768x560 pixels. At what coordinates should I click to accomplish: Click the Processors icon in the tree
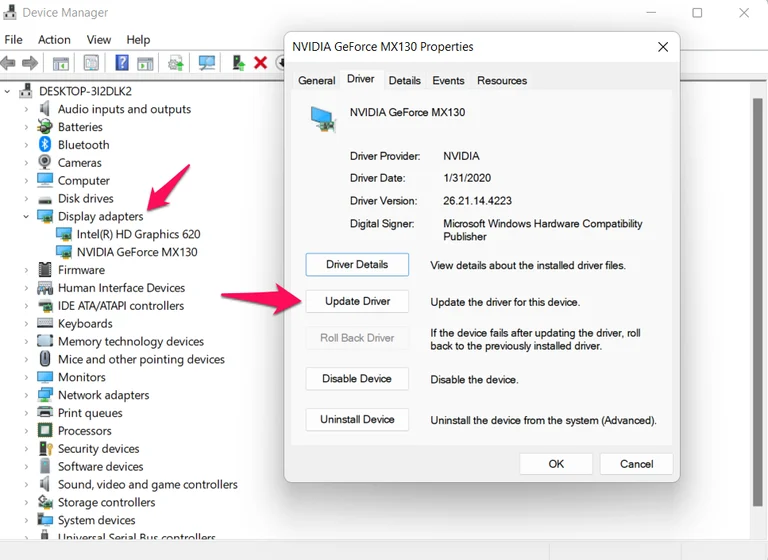[45, 431]
